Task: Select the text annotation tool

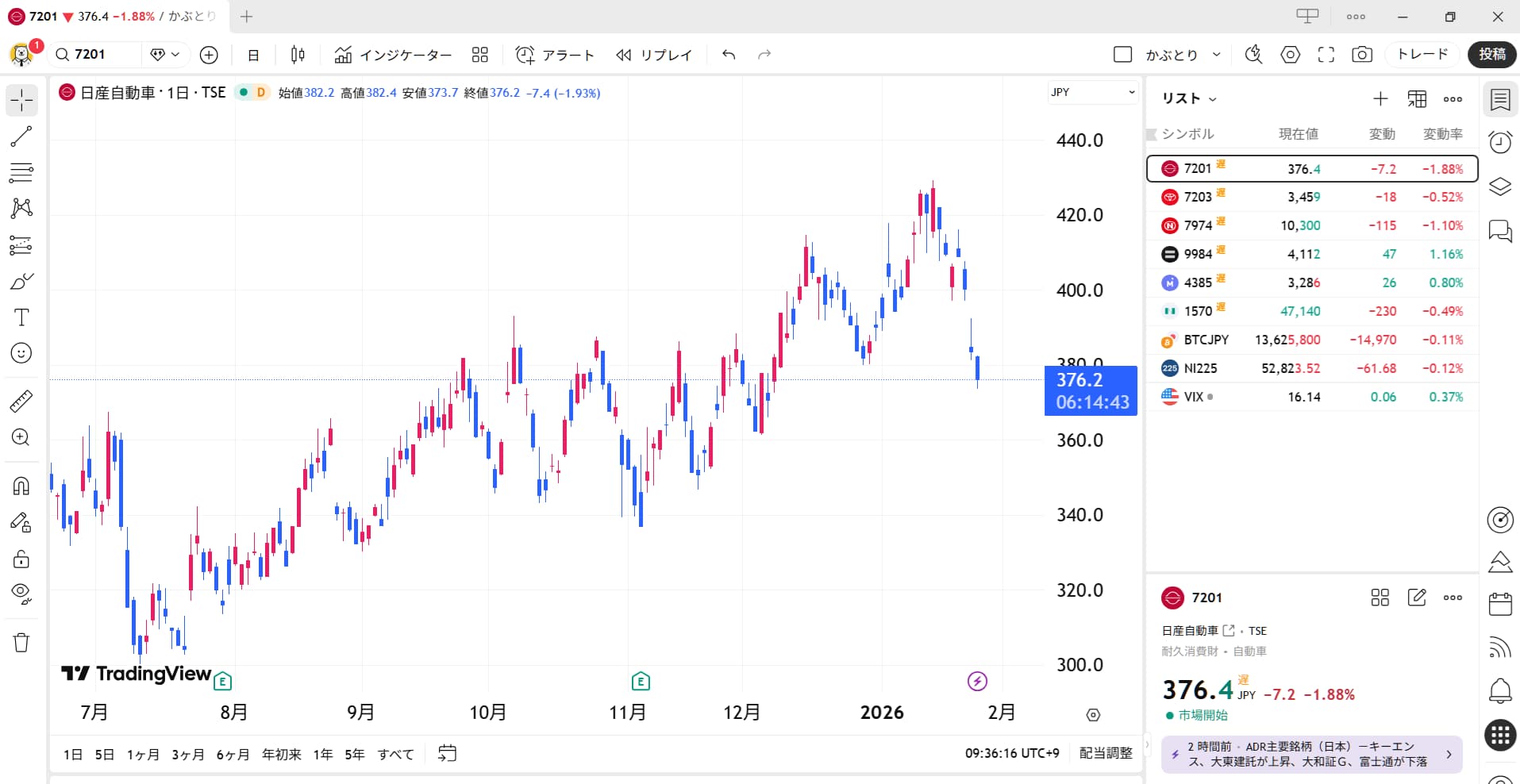Action: click(21, 317)
